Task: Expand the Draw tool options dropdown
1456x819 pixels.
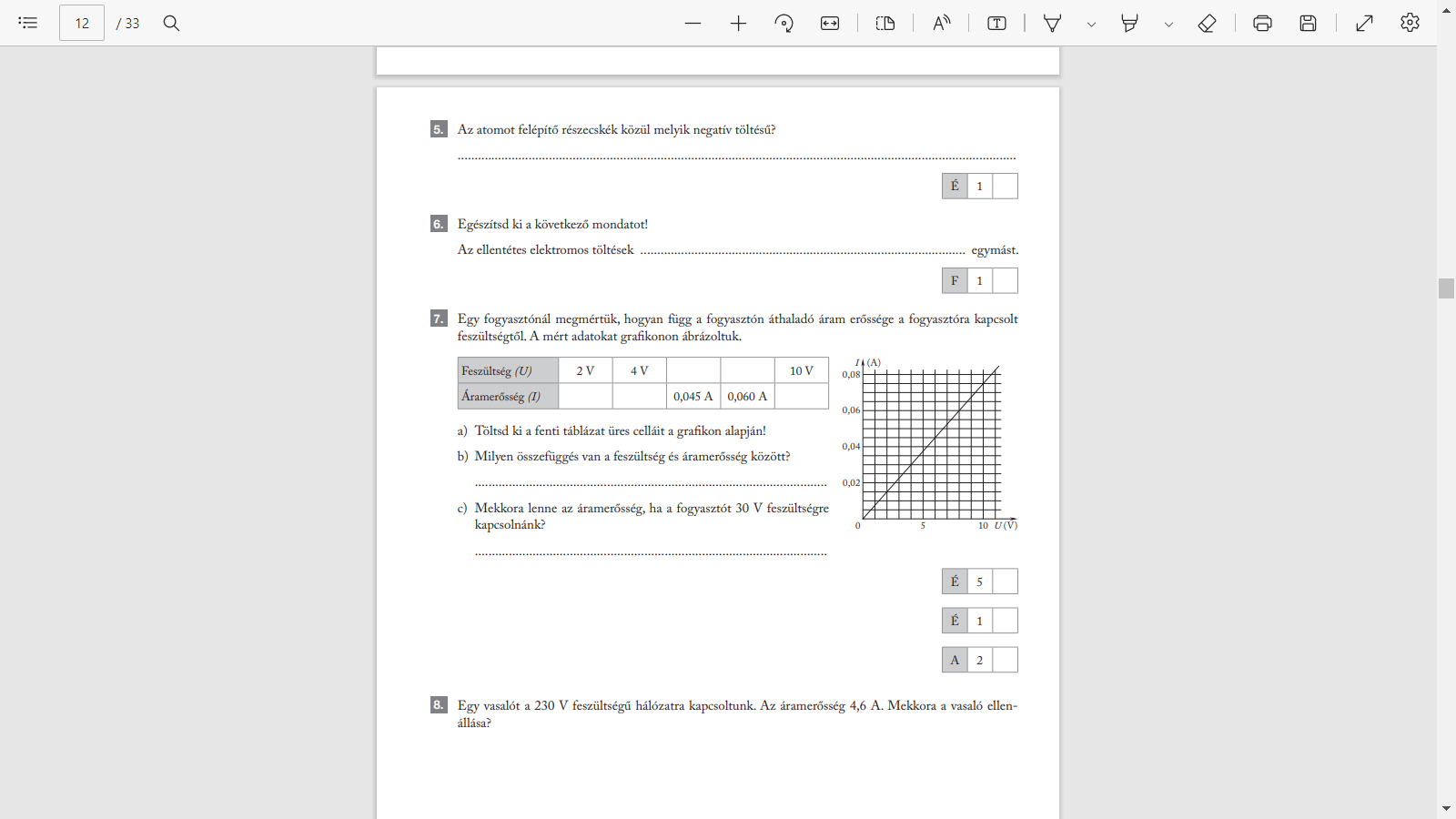Action: tap(1091, 25)
